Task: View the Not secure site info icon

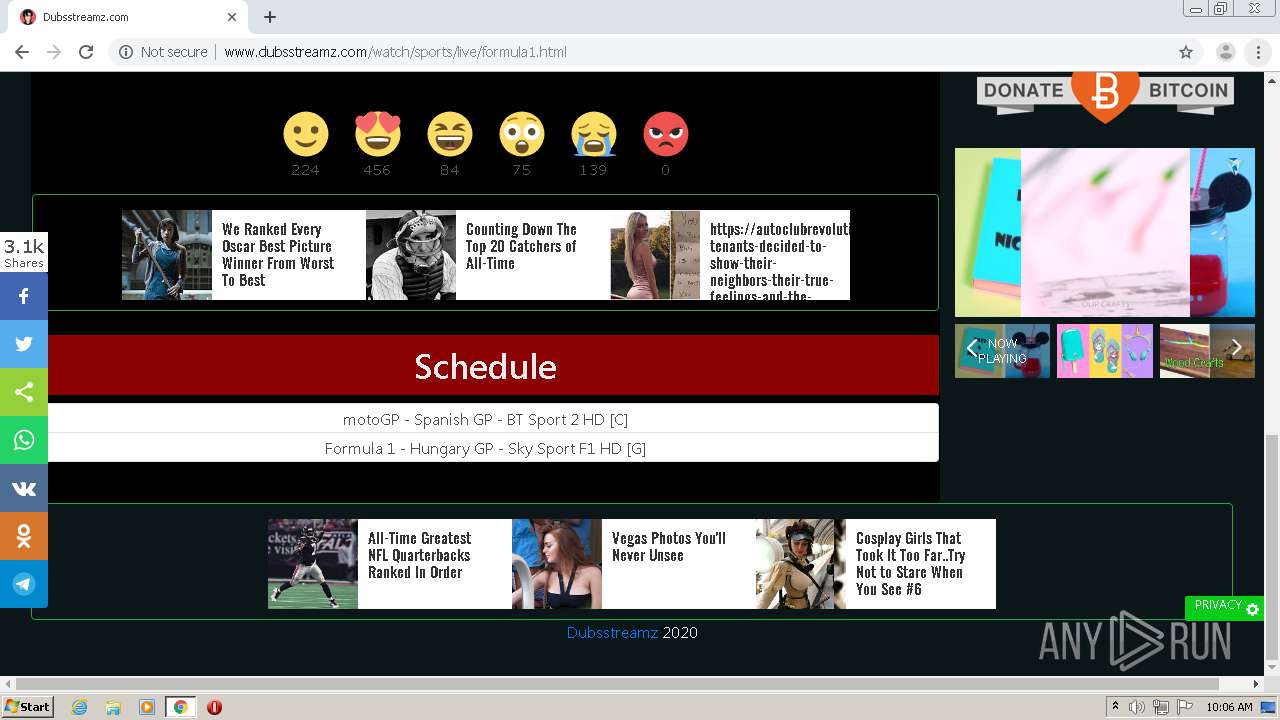Action: (126, 52)
